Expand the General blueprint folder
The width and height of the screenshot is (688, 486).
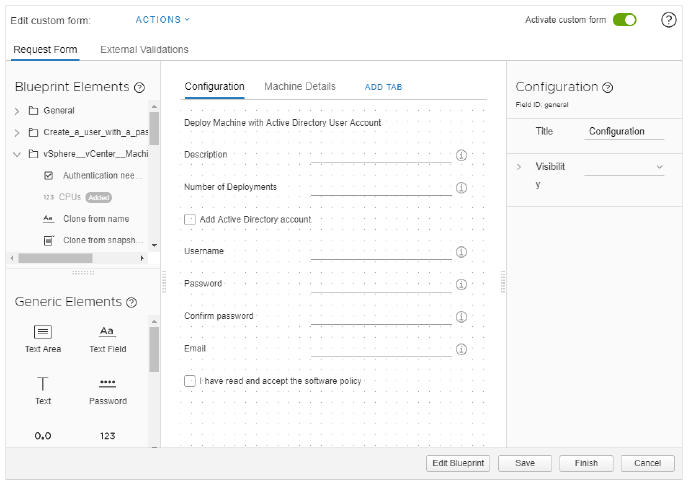(x=17, y=111)
